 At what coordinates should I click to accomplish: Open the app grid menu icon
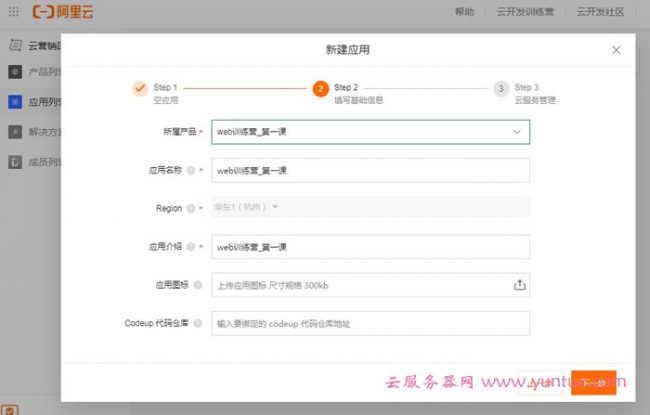(13, 12)
